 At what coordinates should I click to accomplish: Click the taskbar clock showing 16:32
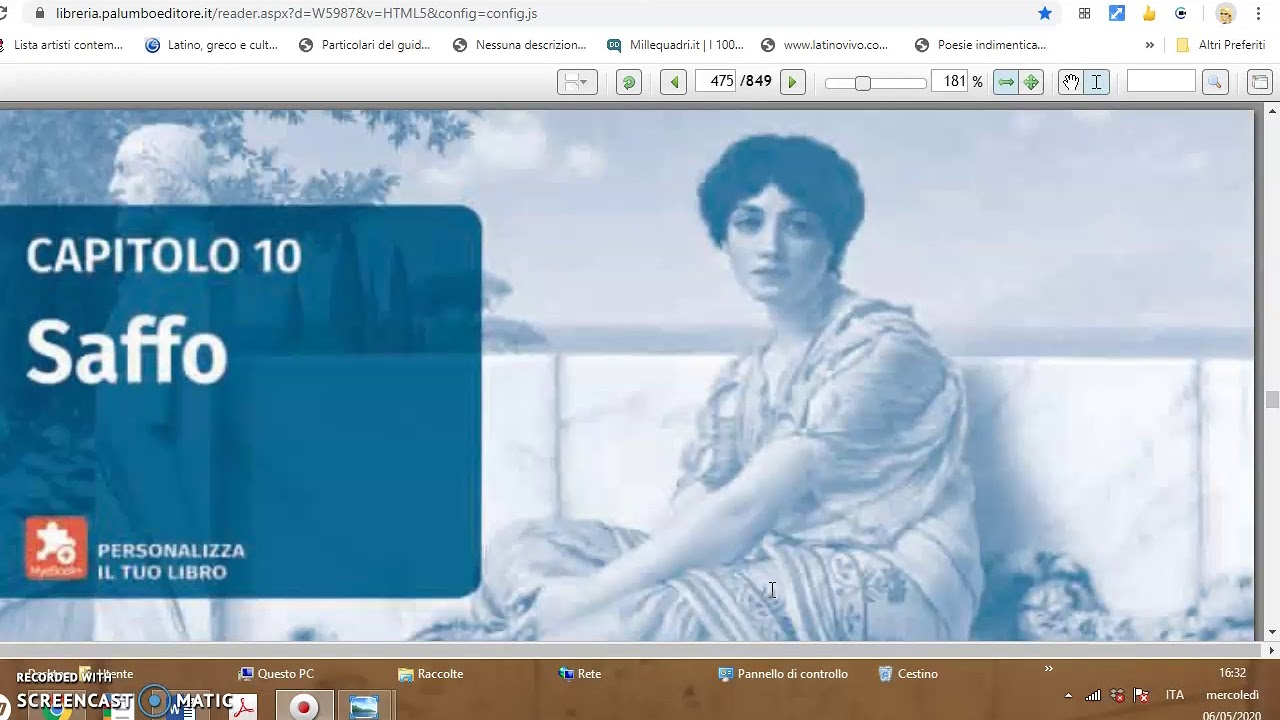1232,674
